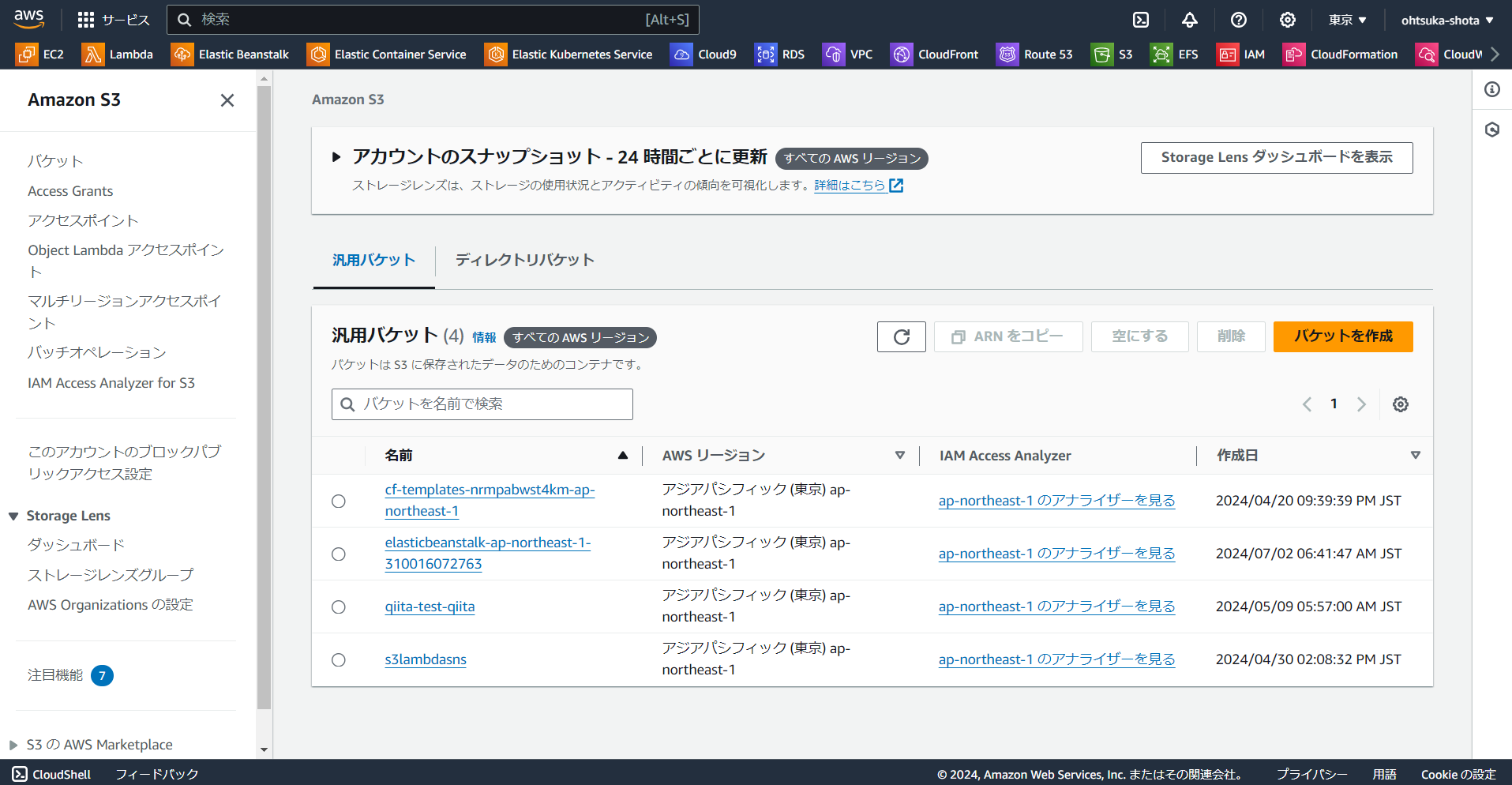
Task: Open S3 from the favorites bar
Action: click(1112, 54)
